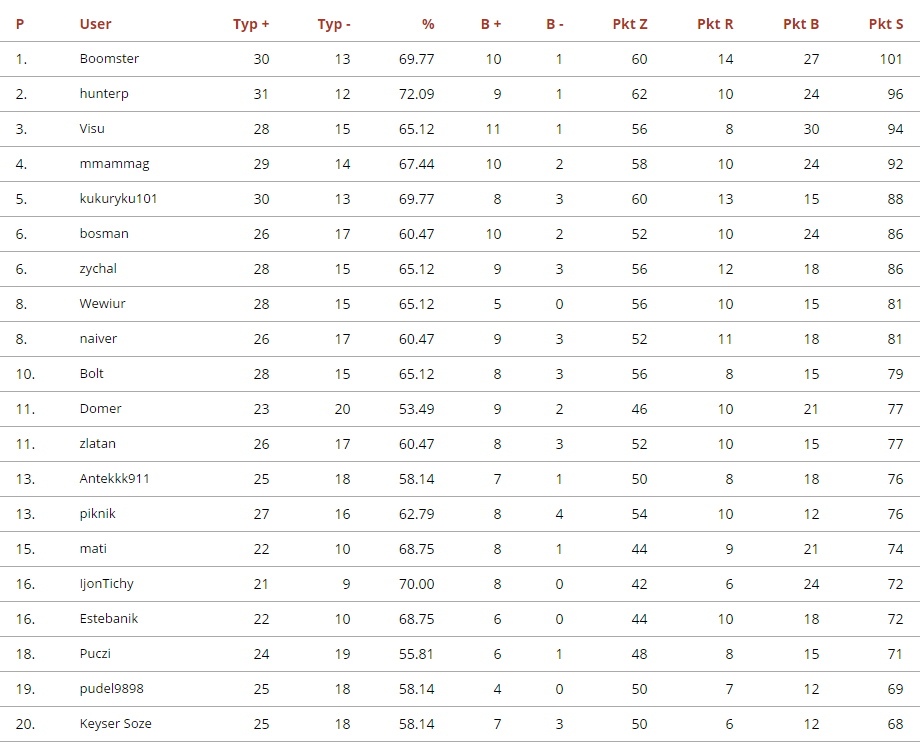Open IjonTichy's user entry
Screen dimensions: 920x742
[x=106, y=584]
